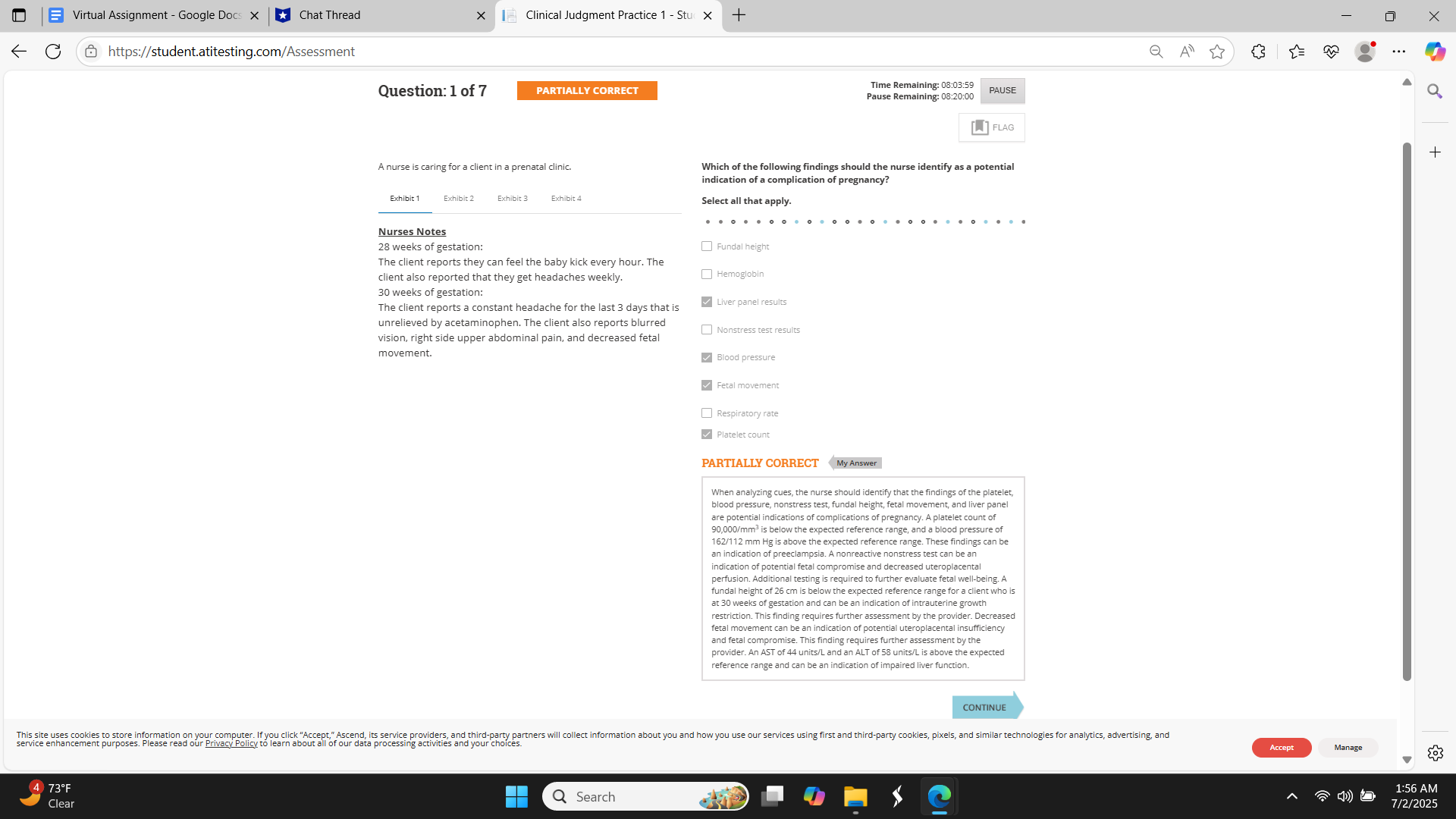Check the Fundal height checkbox
1456x819 pixels.
[707, 246]
